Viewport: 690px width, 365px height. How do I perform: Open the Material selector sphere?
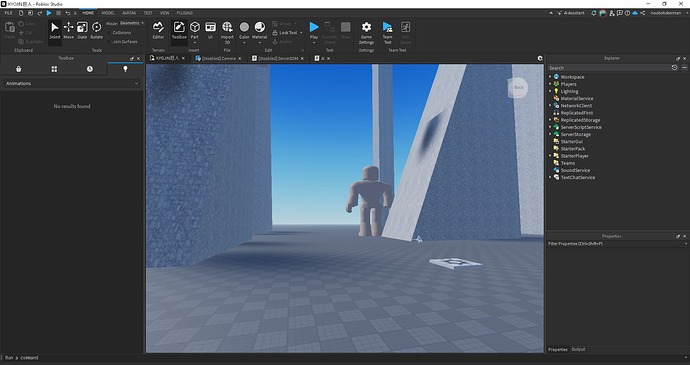(260, 27)
